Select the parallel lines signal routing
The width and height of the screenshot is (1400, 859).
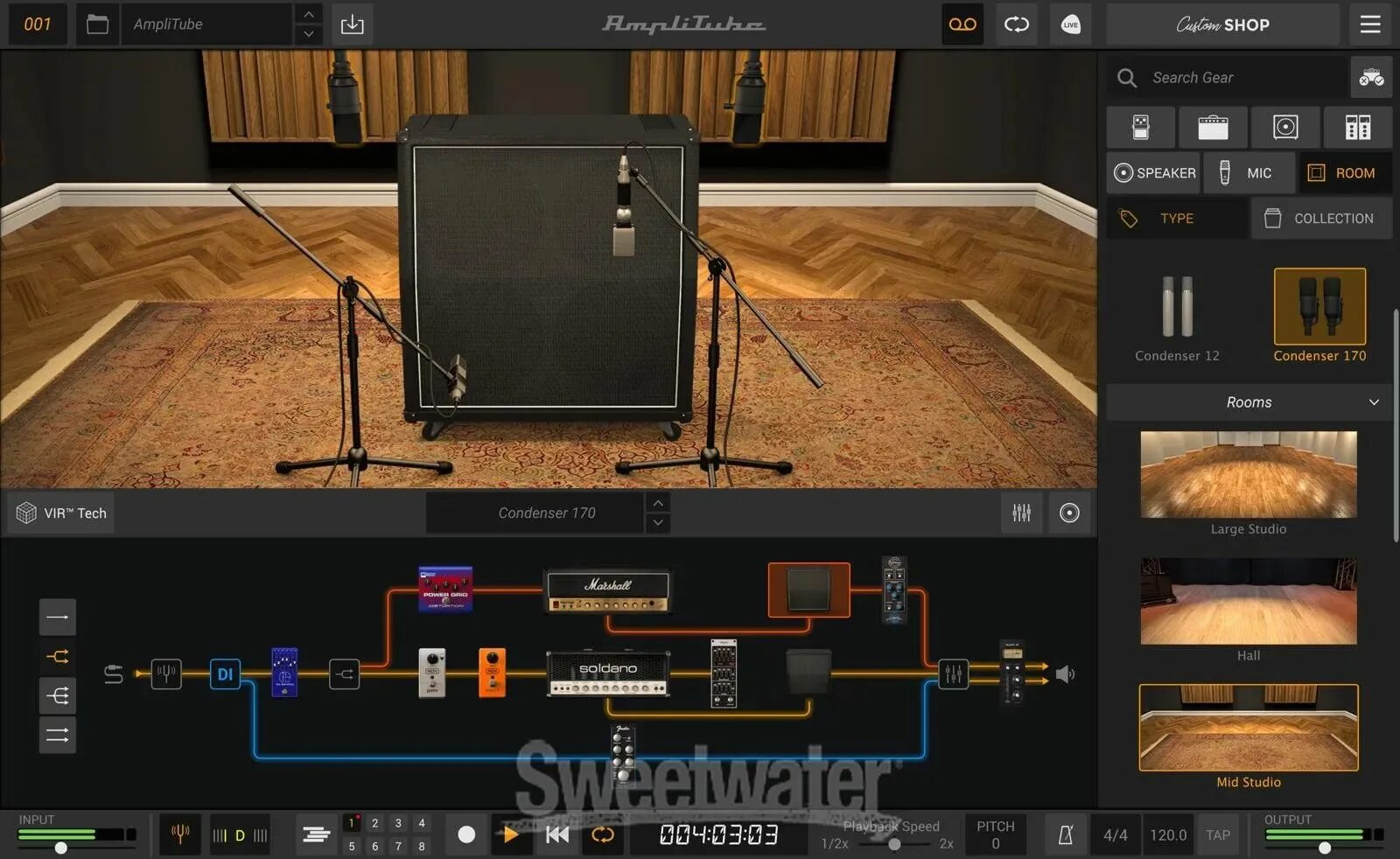coord(58,735)
